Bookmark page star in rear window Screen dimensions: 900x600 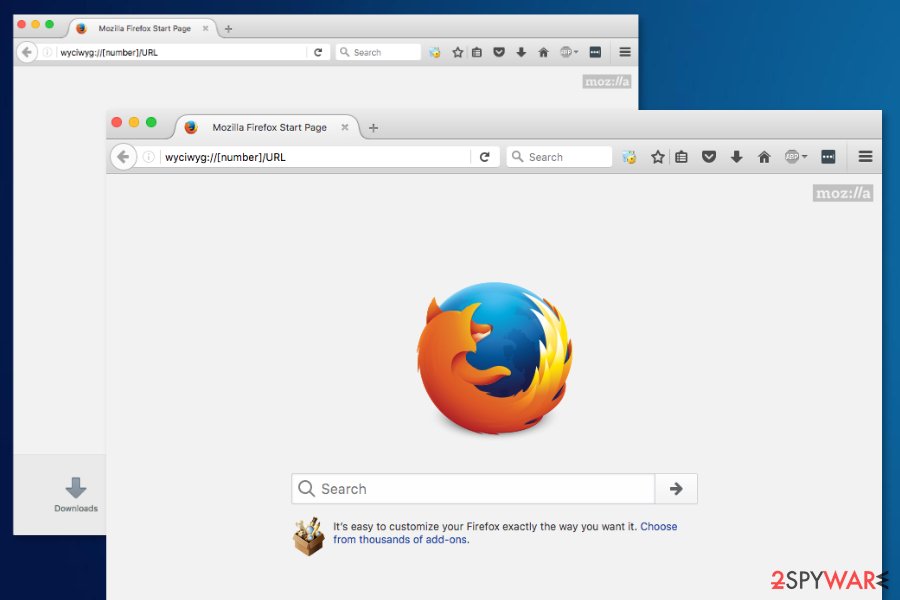pos(457,52)
